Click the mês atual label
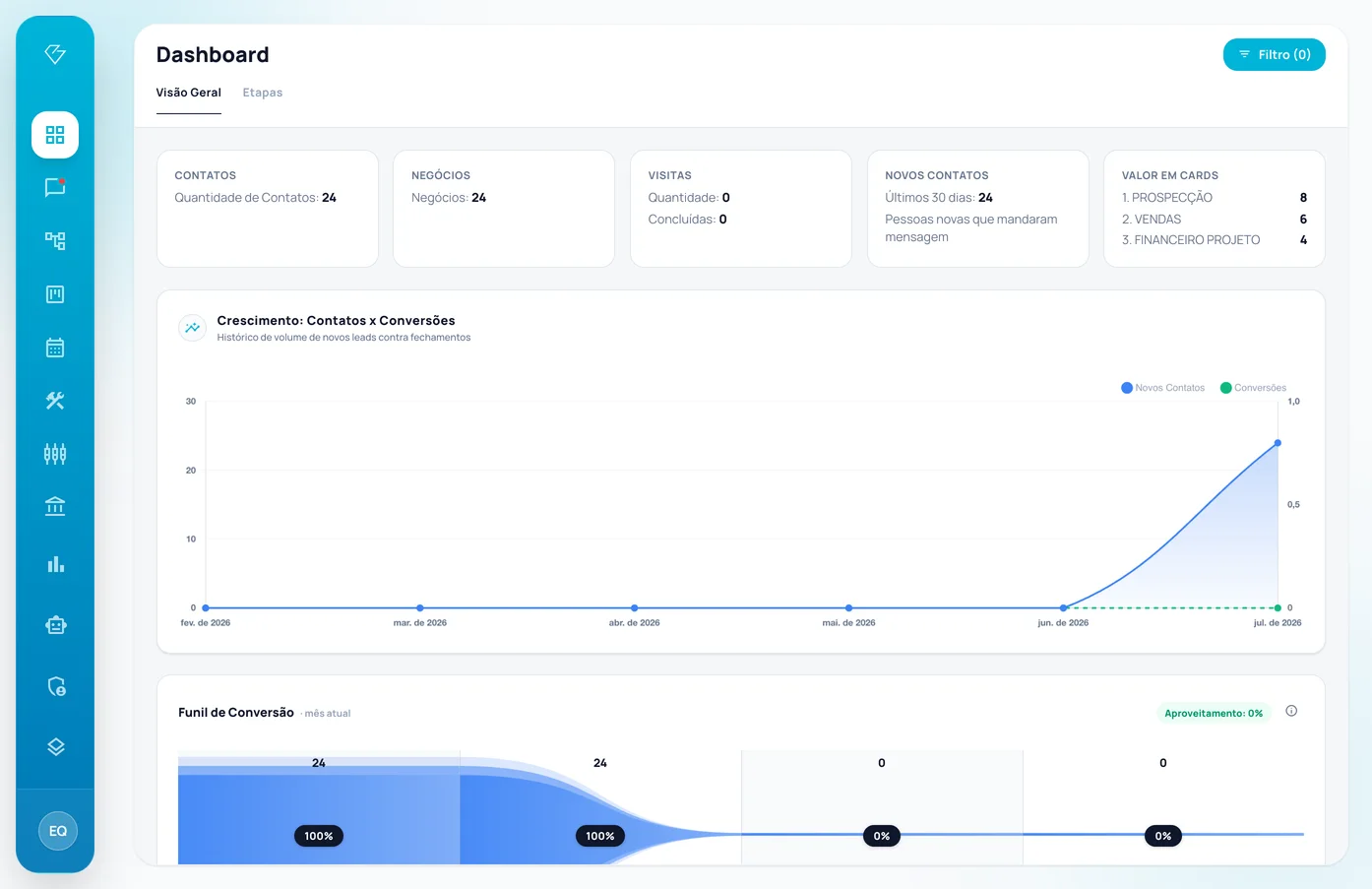The width and height of the screenshot is (1372, 889). (x=328, y=714)
